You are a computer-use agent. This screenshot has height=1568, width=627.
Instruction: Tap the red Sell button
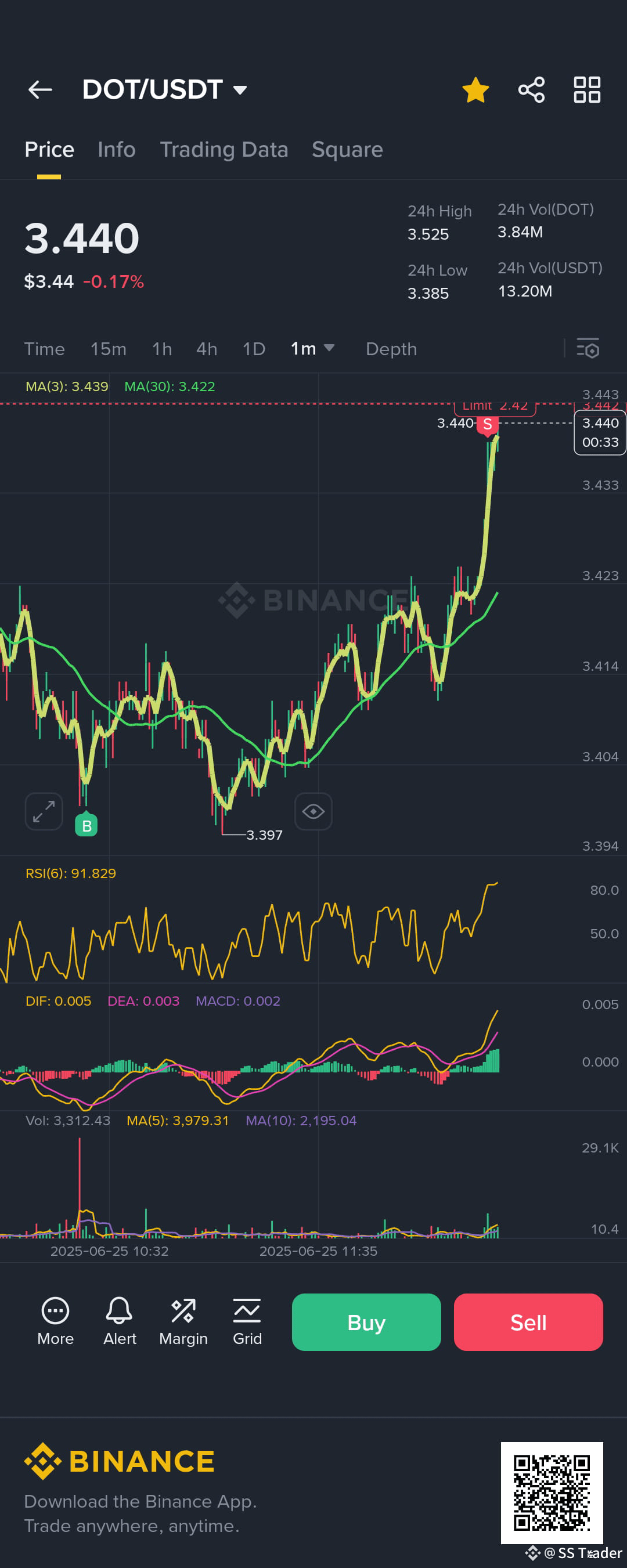528,1322
